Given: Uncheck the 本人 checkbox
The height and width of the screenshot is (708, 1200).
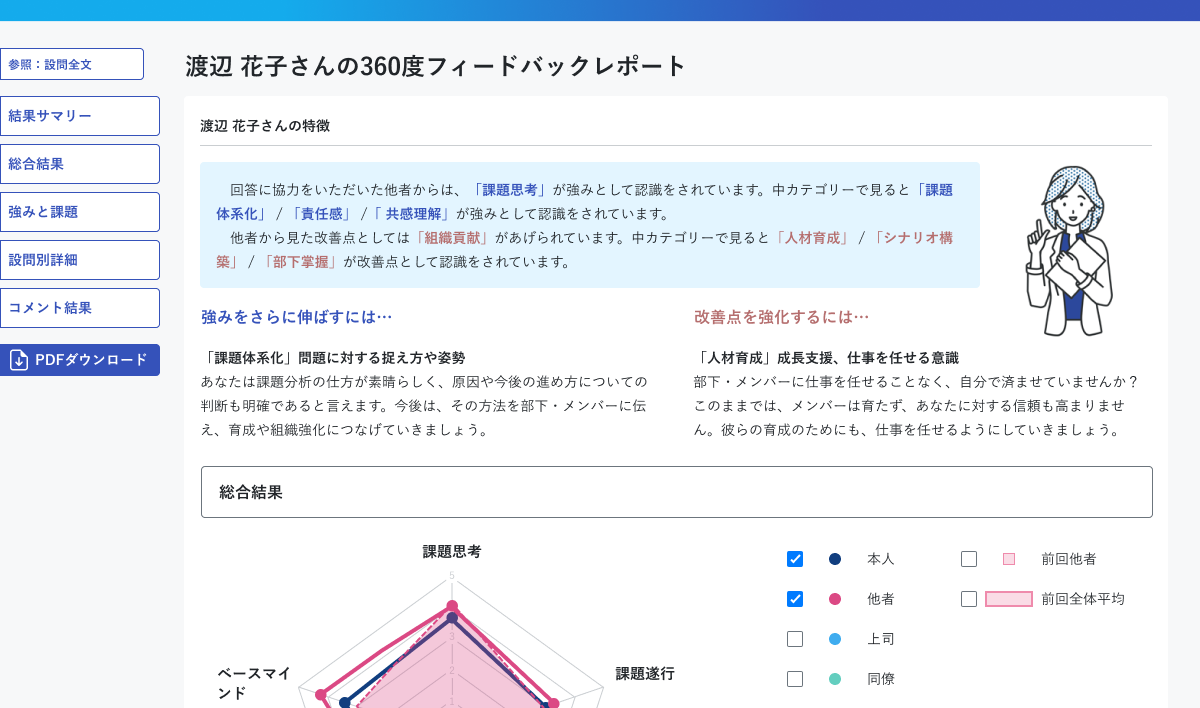Looking at the screenshot, I should coord(795,559).
